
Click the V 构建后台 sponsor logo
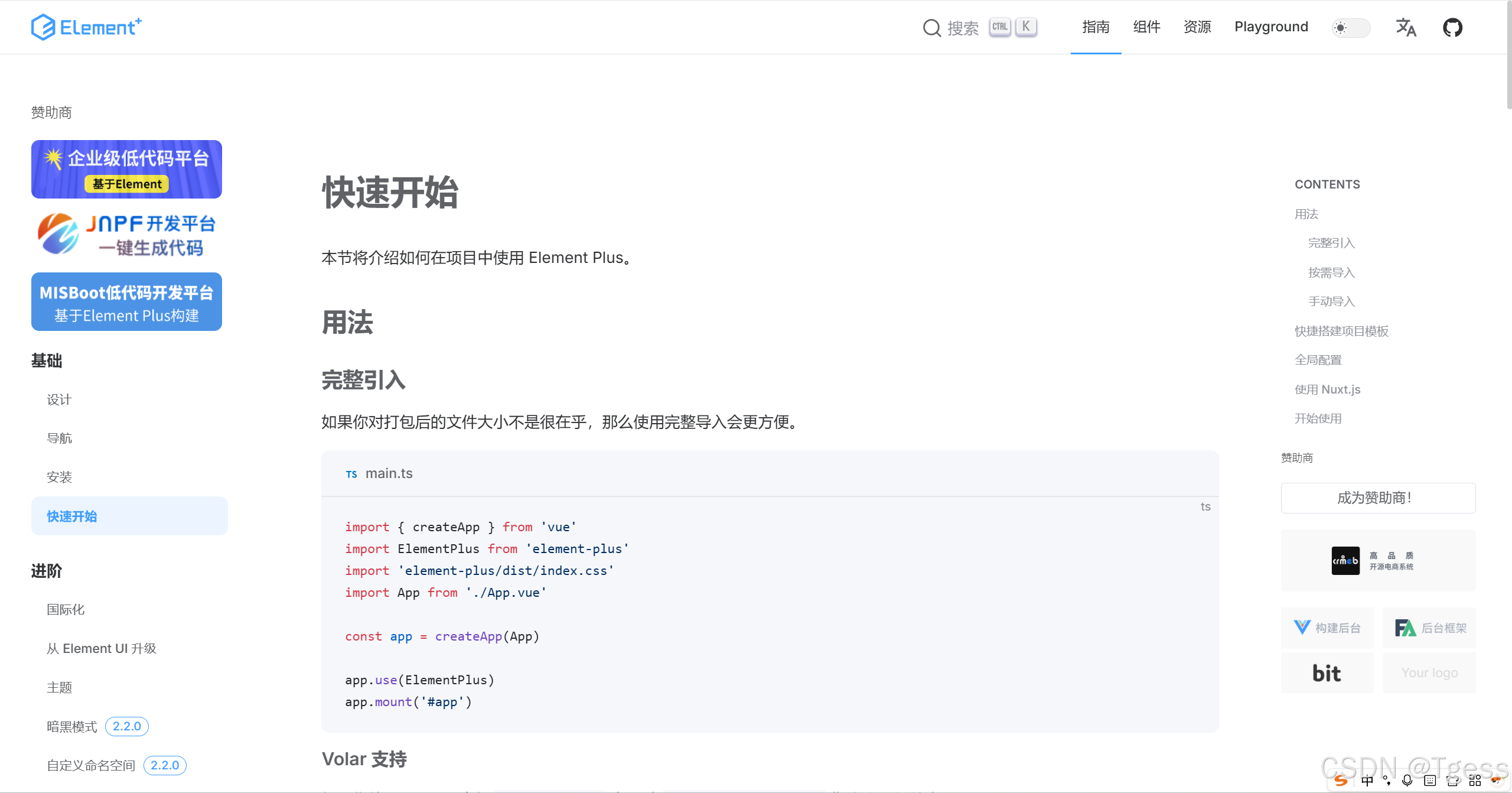pos(1327,628)
